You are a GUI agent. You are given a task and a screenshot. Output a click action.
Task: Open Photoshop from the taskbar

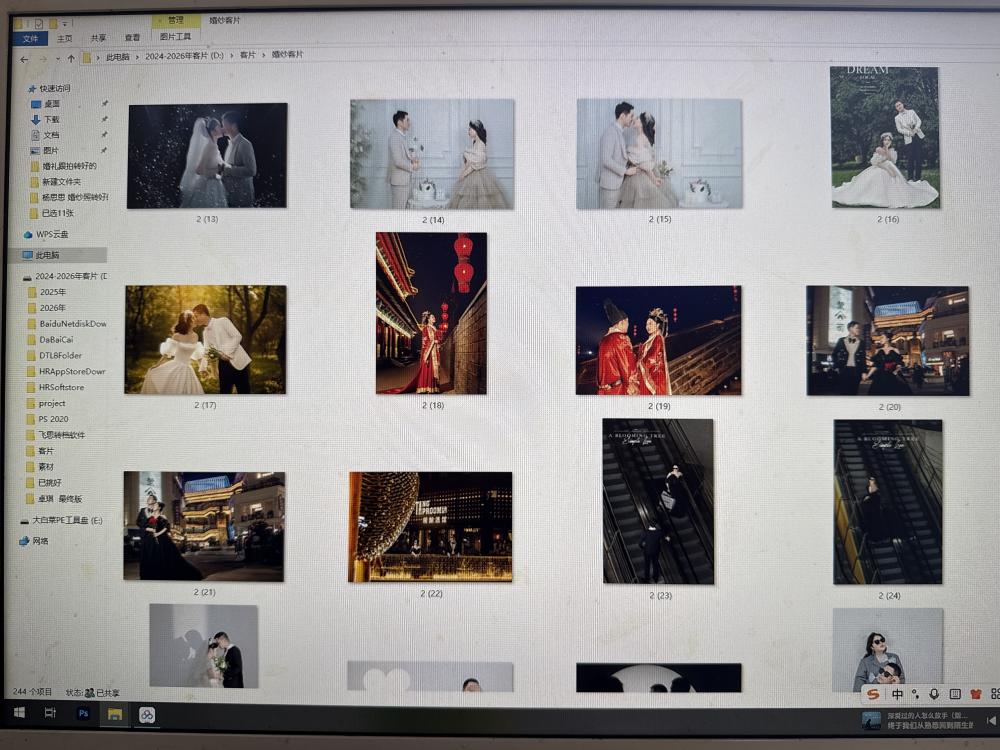click(x=83, y=714)
